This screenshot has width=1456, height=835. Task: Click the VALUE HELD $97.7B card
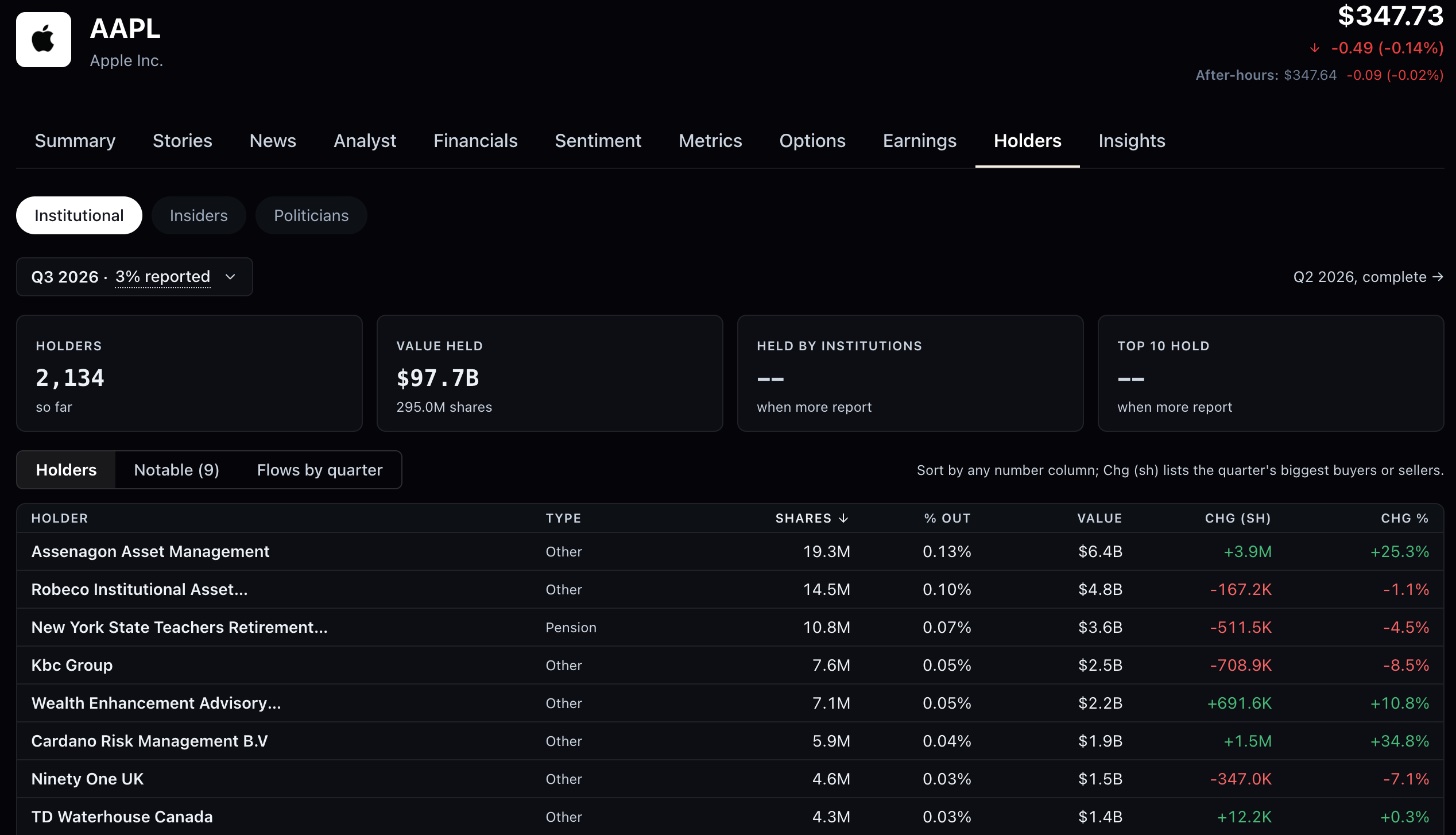coord(550,374)
